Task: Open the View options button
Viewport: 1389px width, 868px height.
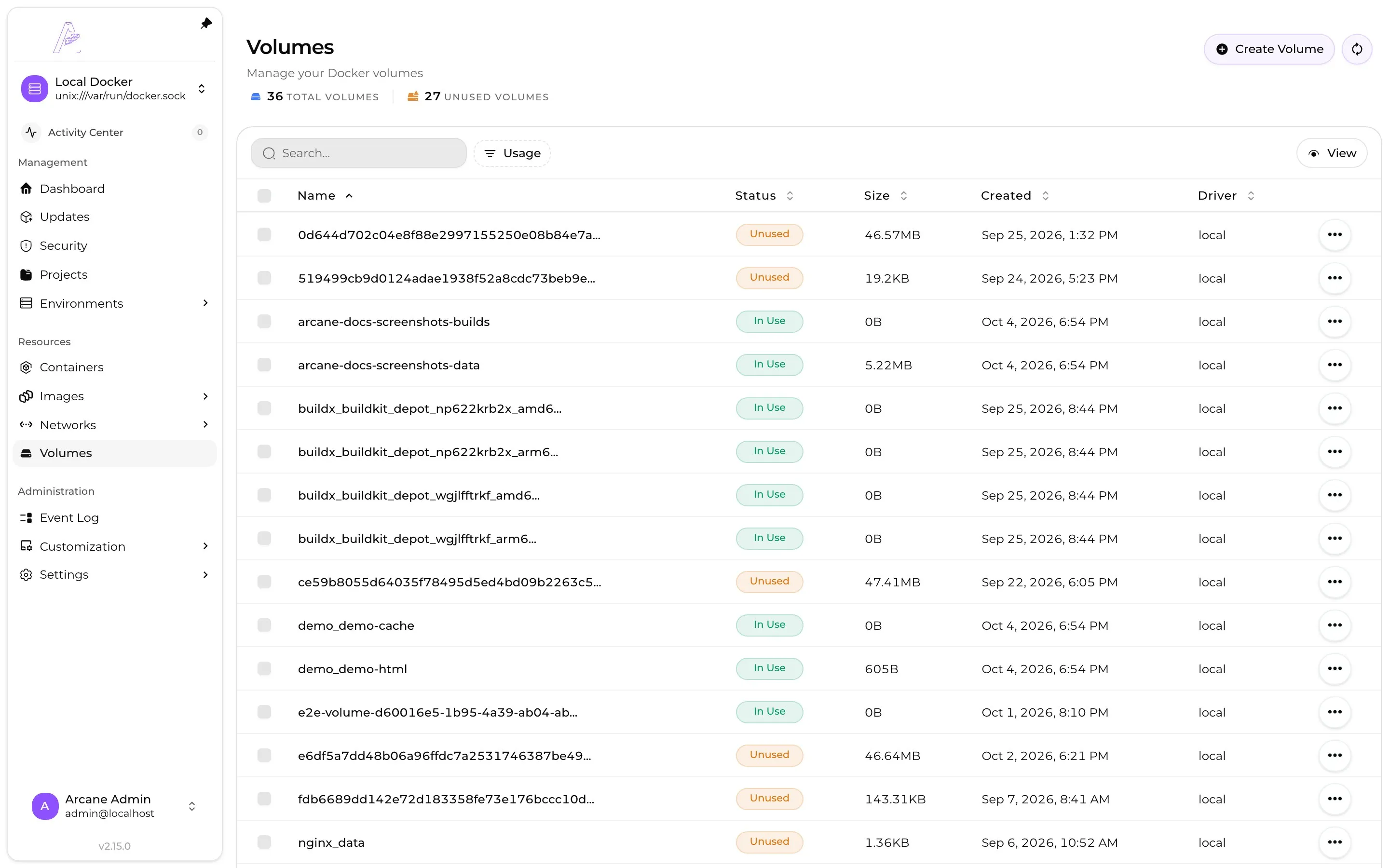Action: [x=1332, y=153]
